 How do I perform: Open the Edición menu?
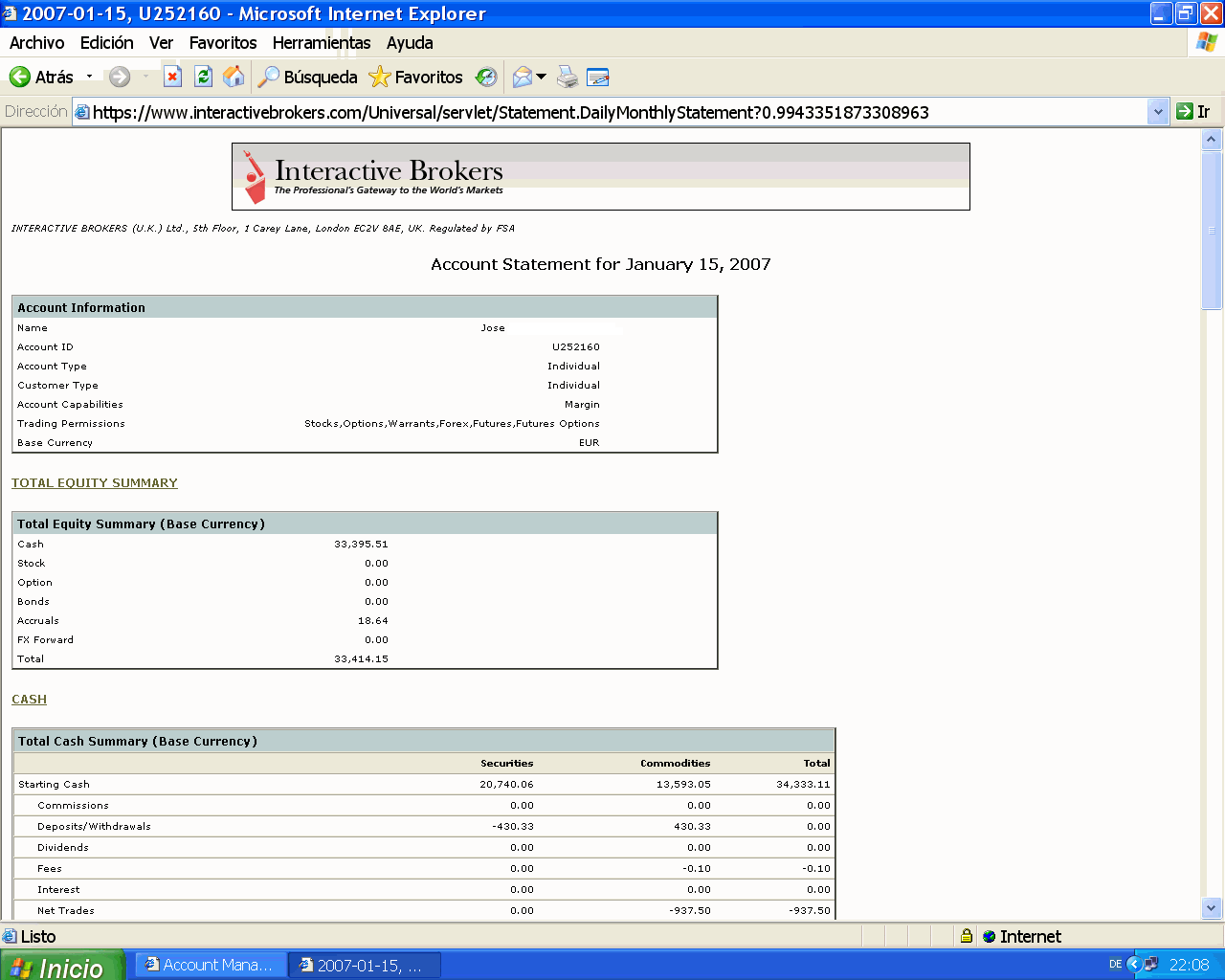107,43
